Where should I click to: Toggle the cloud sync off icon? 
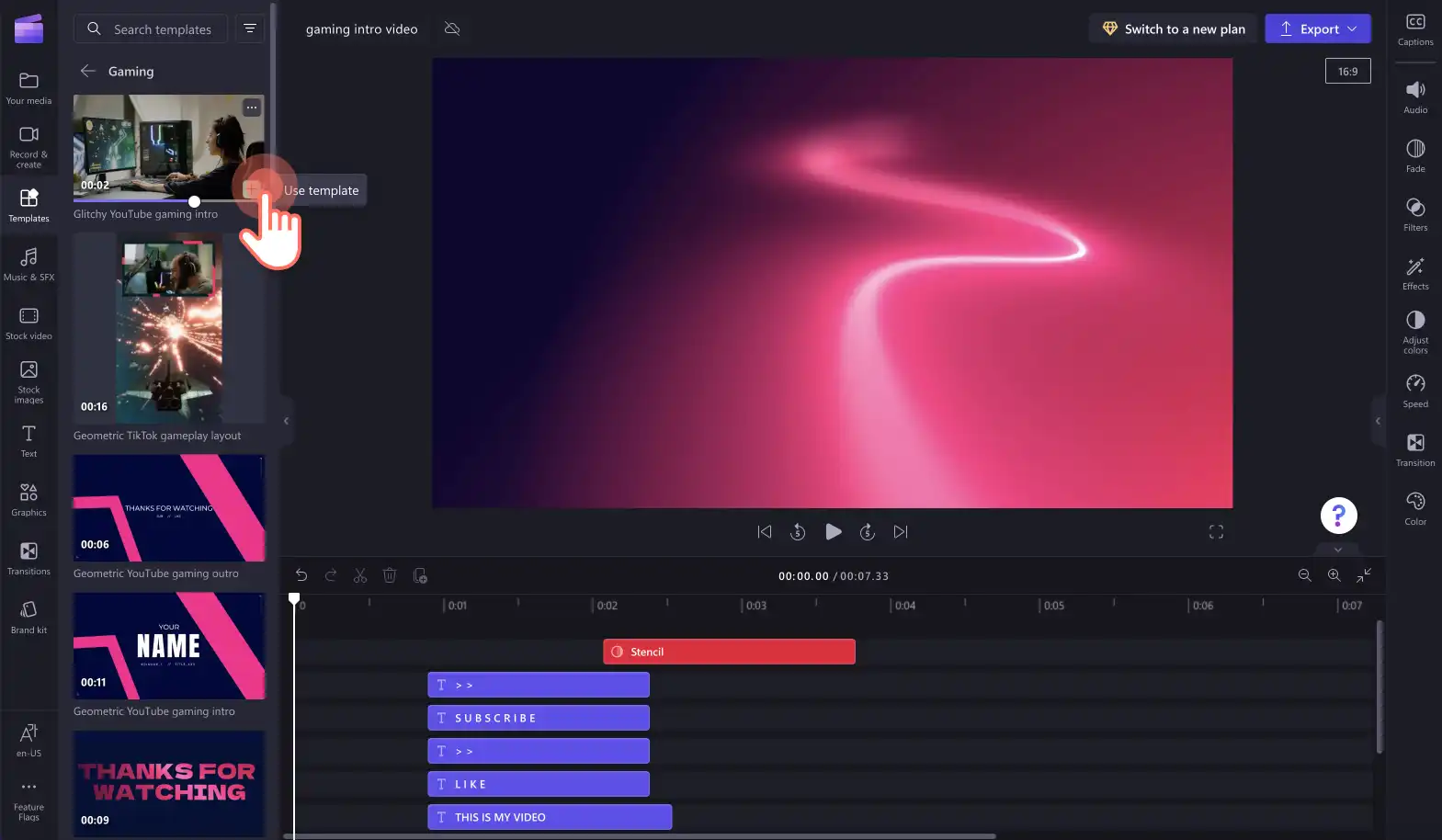(452, 28)
